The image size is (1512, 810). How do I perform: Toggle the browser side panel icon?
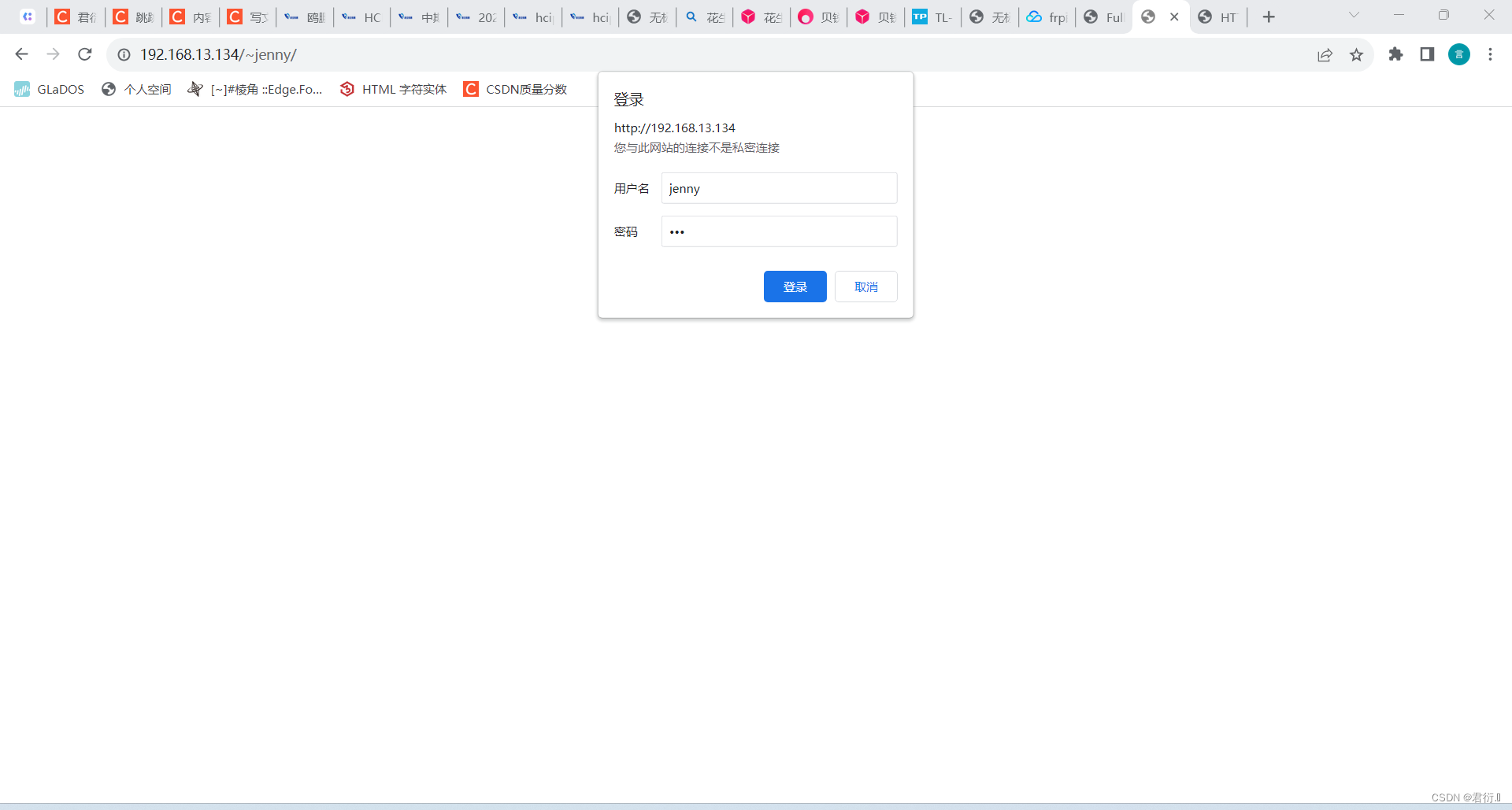1427,54
